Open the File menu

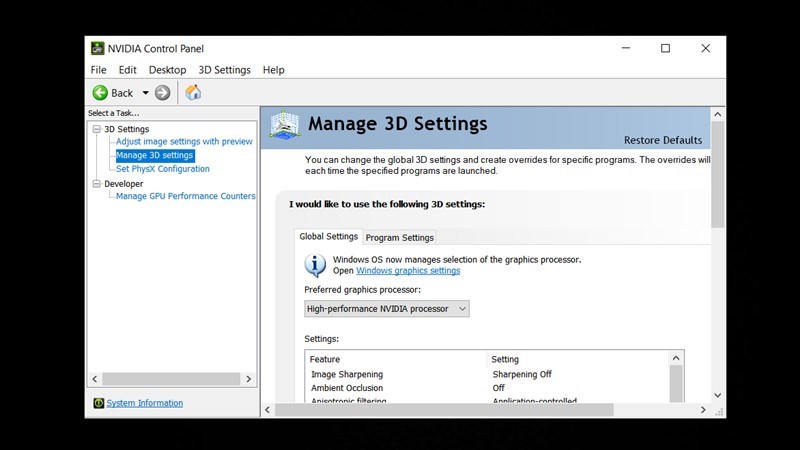tap(98, 70)
